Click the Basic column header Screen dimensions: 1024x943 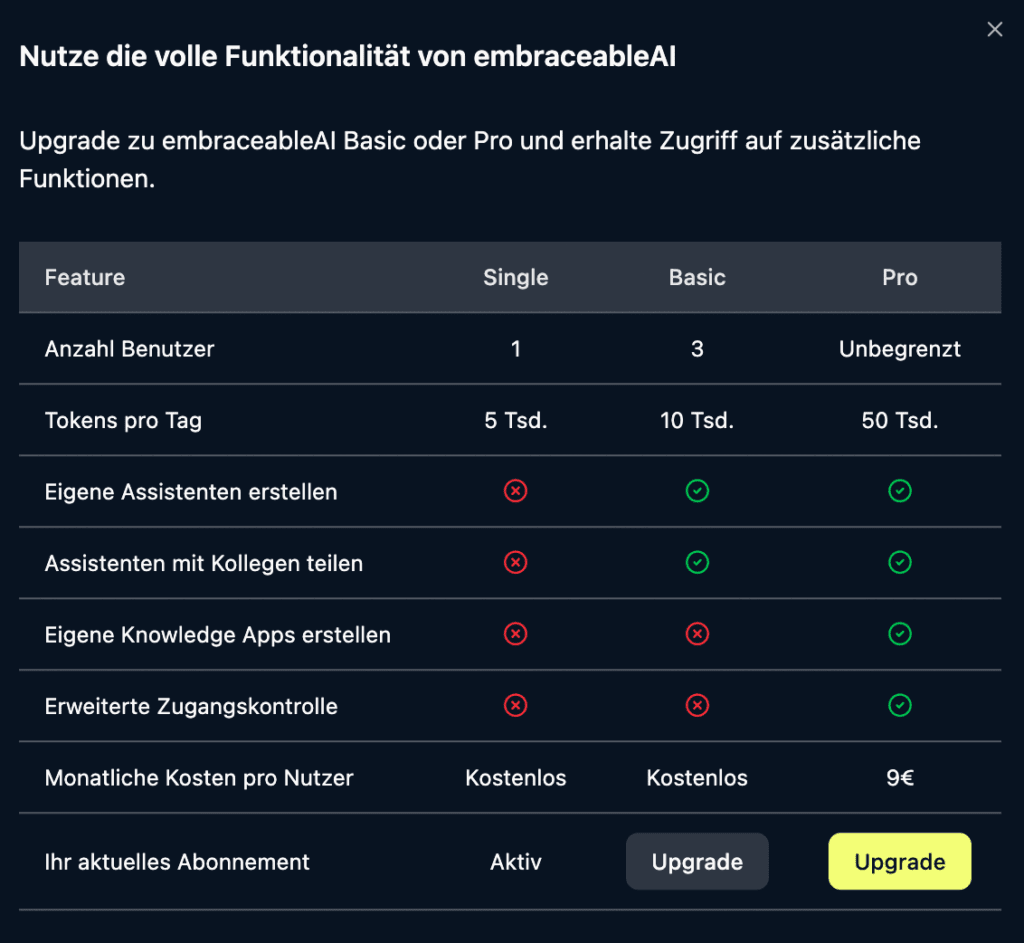click(697, 278)
